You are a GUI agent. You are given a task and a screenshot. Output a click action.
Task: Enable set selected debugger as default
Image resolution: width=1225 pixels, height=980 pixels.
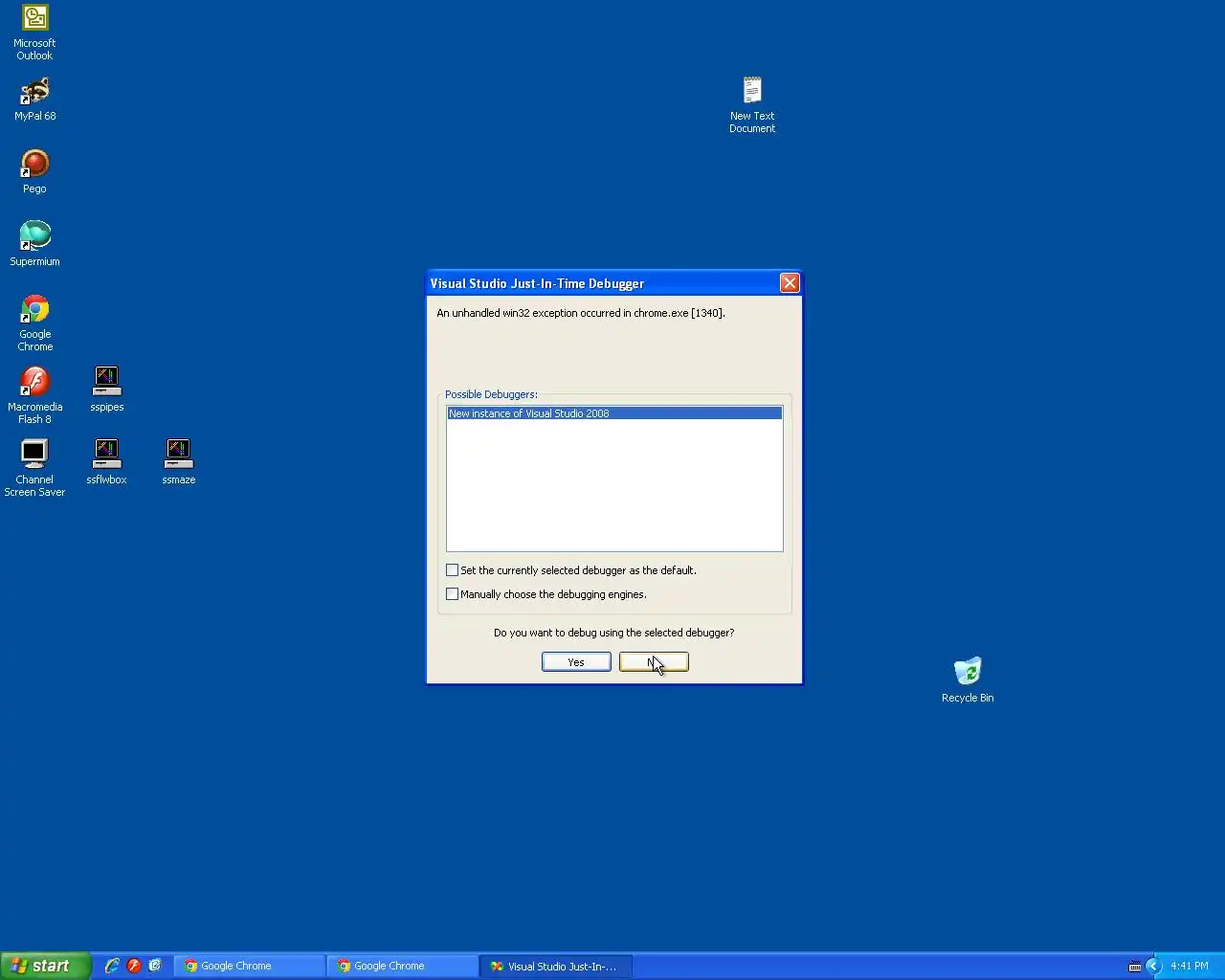[453, 570]
